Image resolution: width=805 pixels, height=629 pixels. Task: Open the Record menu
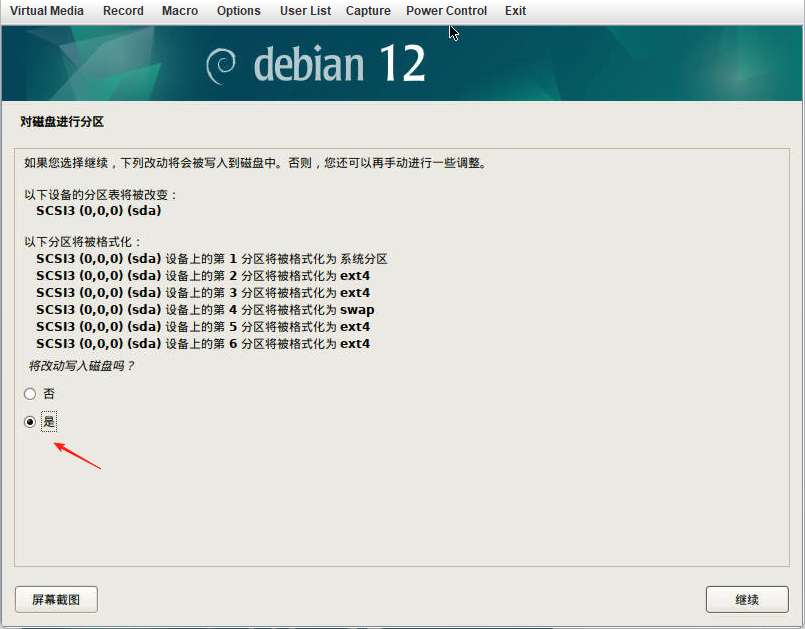coord(123,11)
